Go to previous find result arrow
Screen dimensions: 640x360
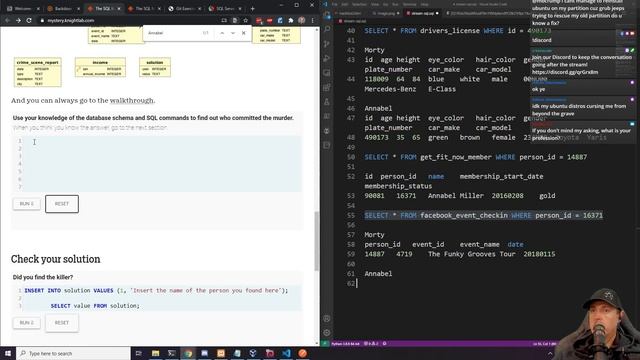(222, 33)
